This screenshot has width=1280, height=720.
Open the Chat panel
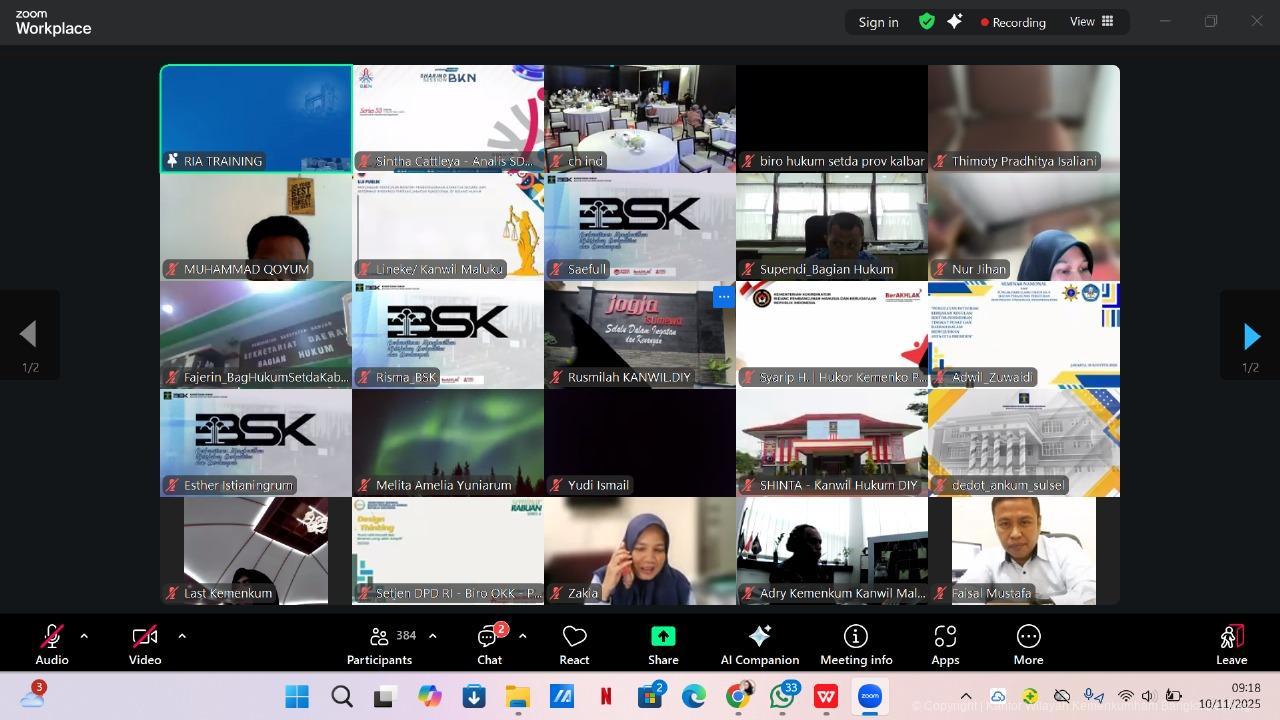click(x=489, y=644)
